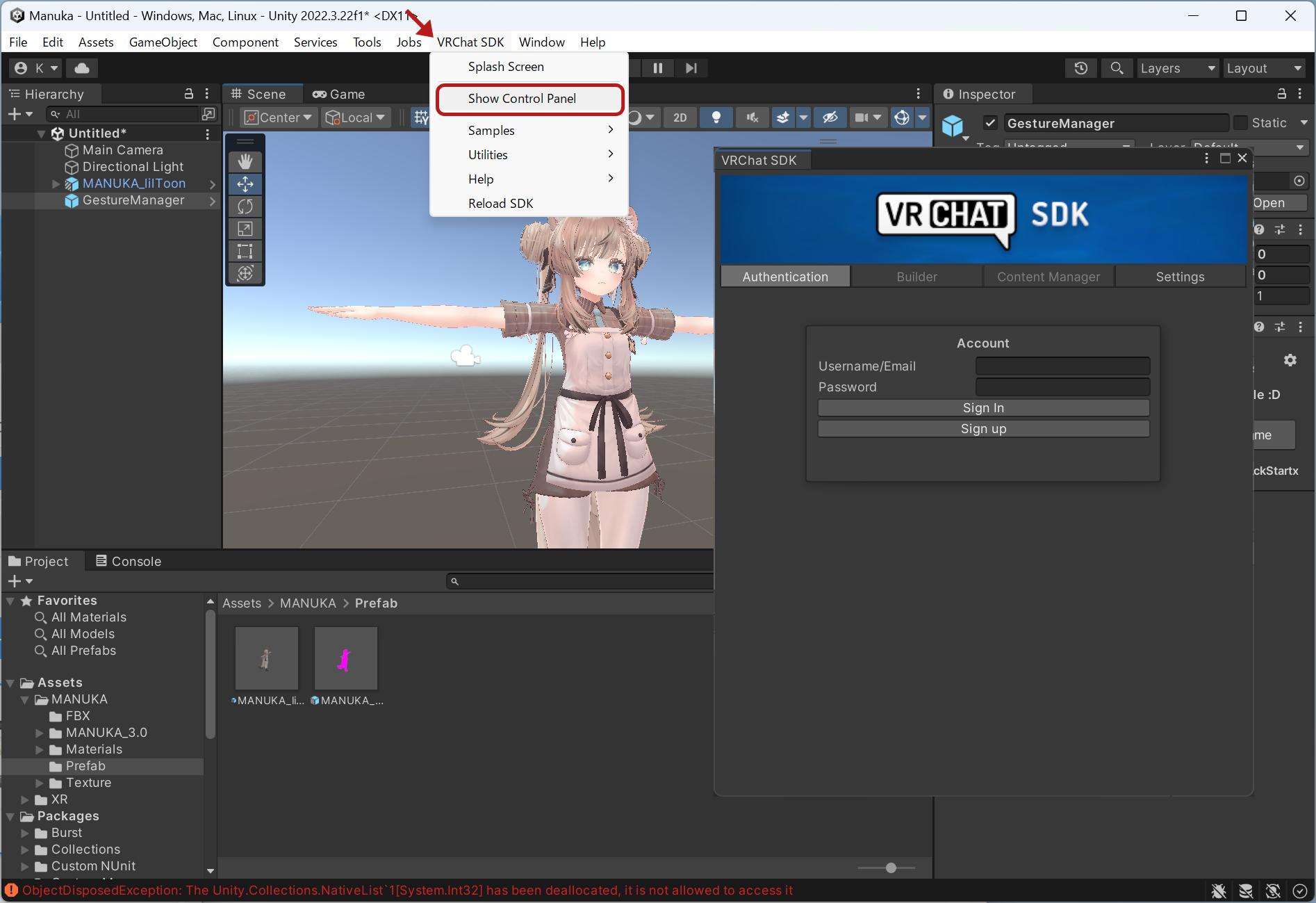Toggle Scene lighting bulb

point(716,117)
